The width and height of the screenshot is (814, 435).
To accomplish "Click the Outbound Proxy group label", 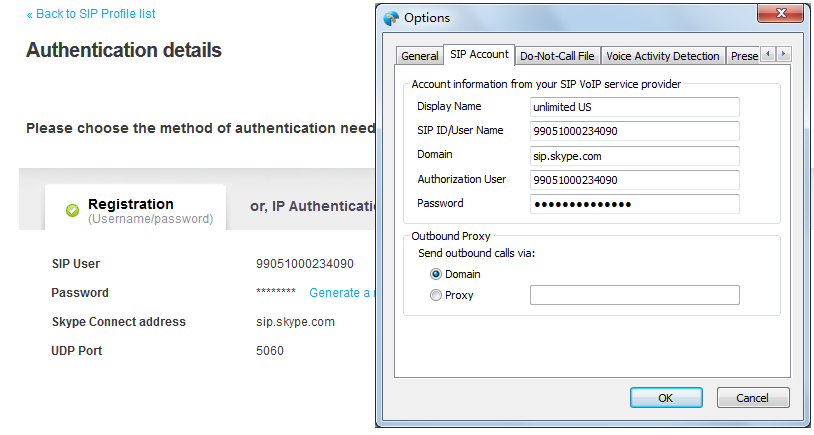I will (451, 236).
